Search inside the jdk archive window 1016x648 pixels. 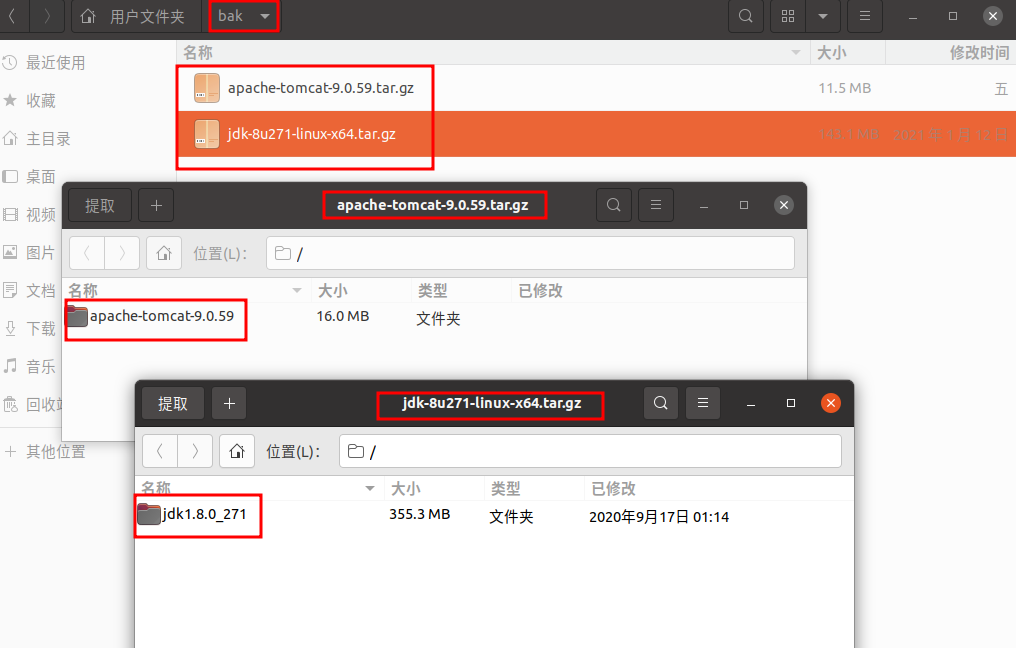[x=661, y=403]
